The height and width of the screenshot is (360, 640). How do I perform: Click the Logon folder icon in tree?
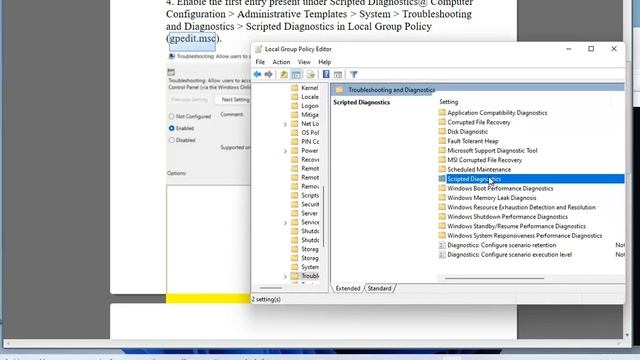[x=295, y=105]
